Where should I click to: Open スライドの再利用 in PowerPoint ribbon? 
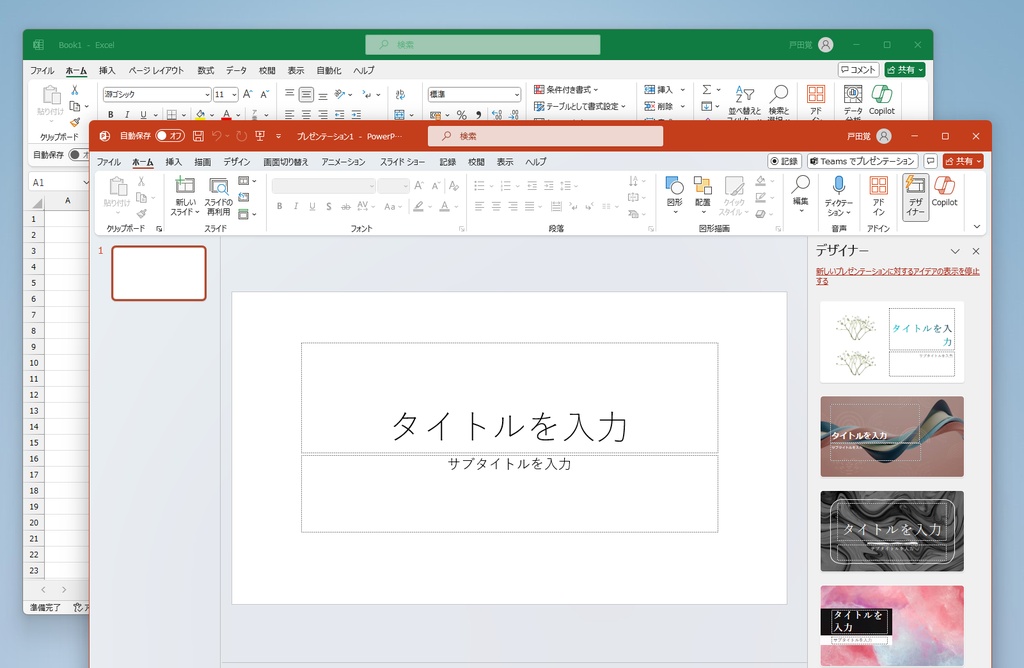pyautogui.click(x=218, y=185)
